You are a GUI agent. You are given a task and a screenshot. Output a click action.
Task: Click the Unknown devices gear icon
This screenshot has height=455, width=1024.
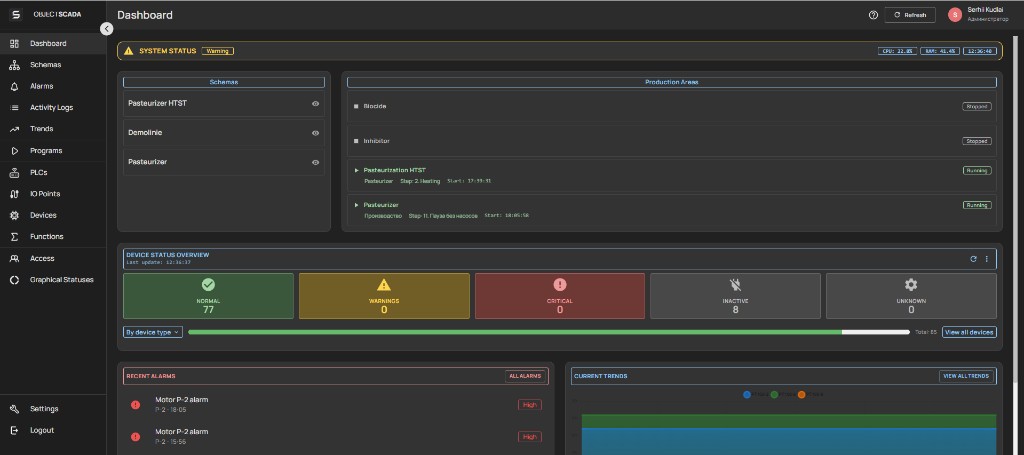click(x=911, y=285)
